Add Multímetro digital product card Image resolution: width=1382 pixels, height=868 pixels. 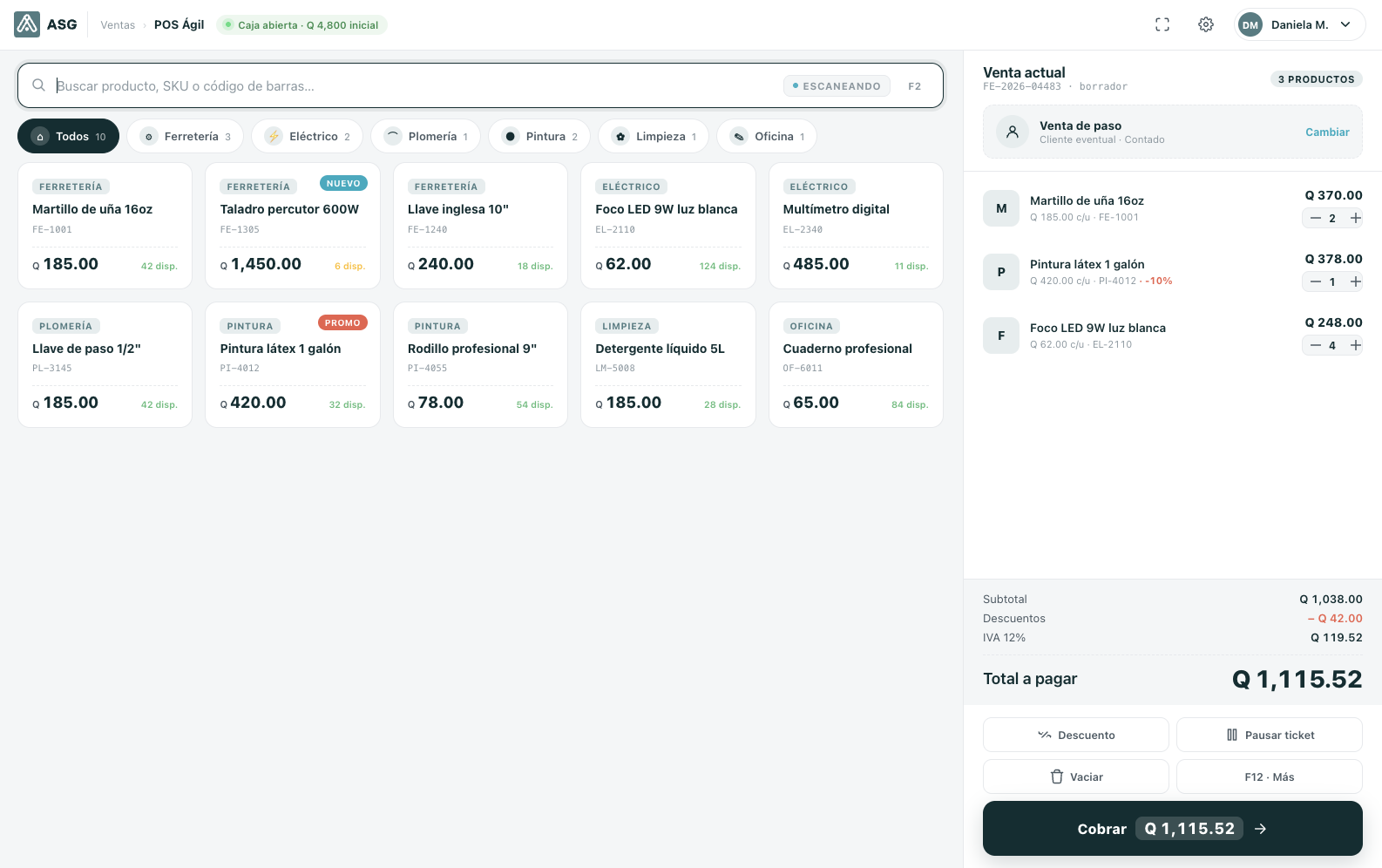pyautogui.click(x=856, y=226)
